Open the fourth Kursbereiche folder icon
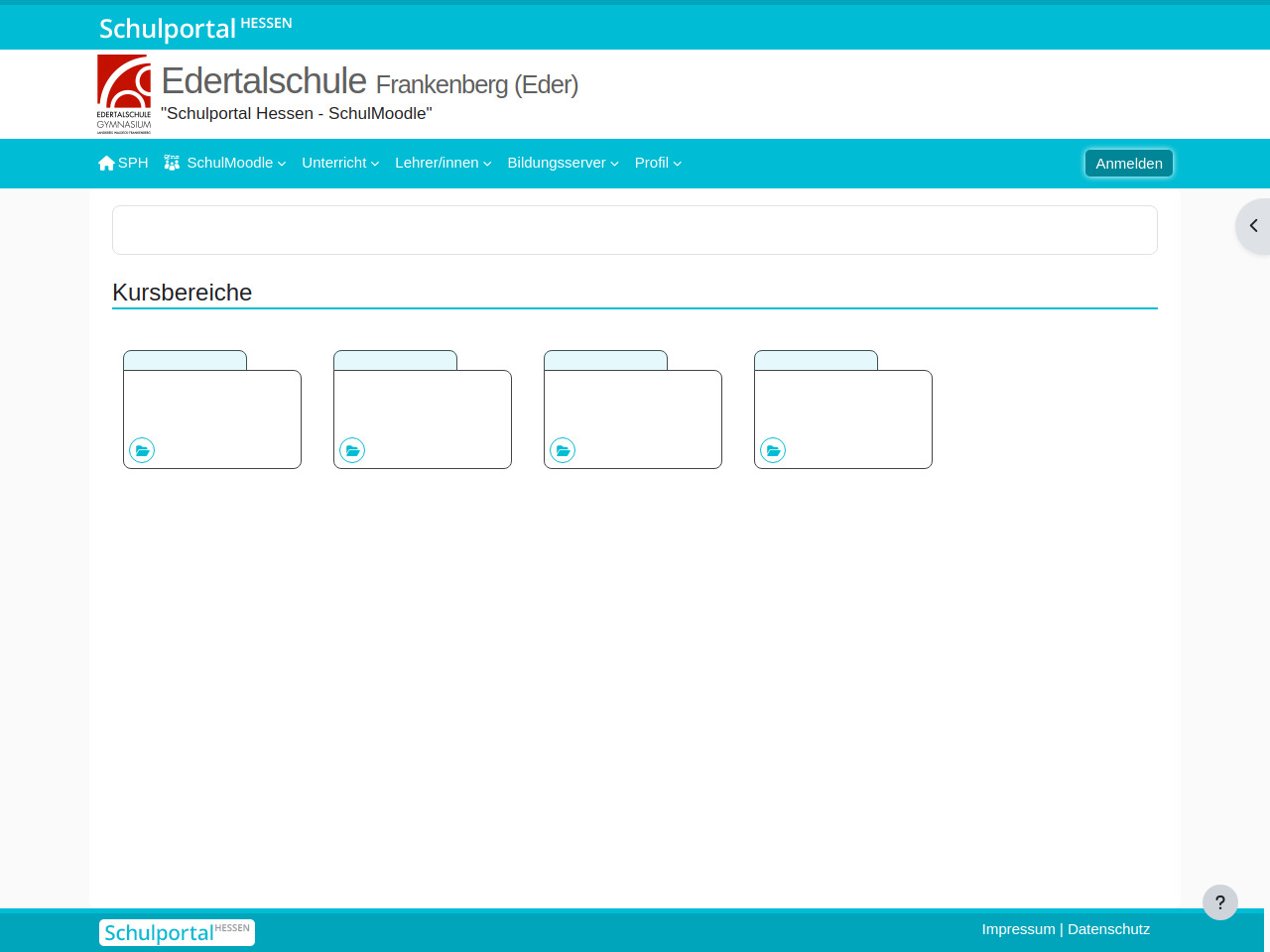 tap(773, 450)
